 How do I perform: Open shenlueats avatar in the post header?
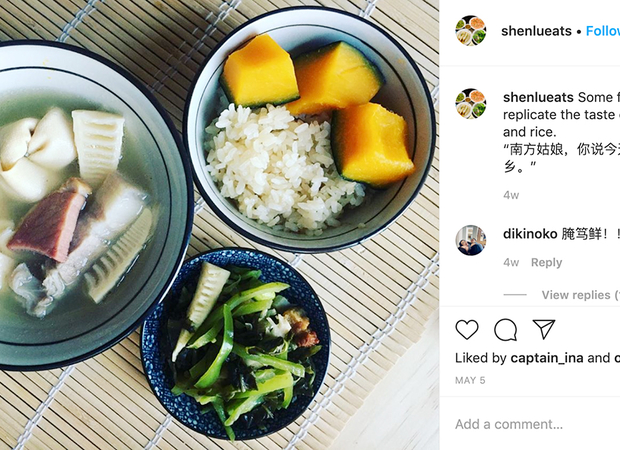point(471,31)
